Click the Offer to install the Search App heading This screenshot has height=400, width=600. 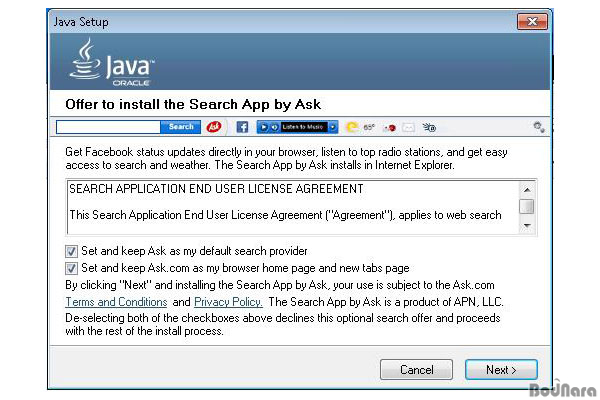(193, 104)
